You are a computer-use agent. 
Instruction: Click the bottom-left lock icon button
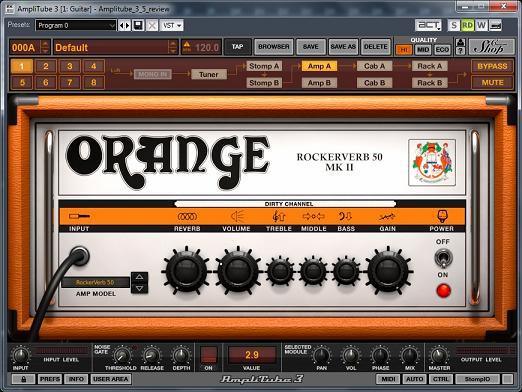click(x=23, y=379)
